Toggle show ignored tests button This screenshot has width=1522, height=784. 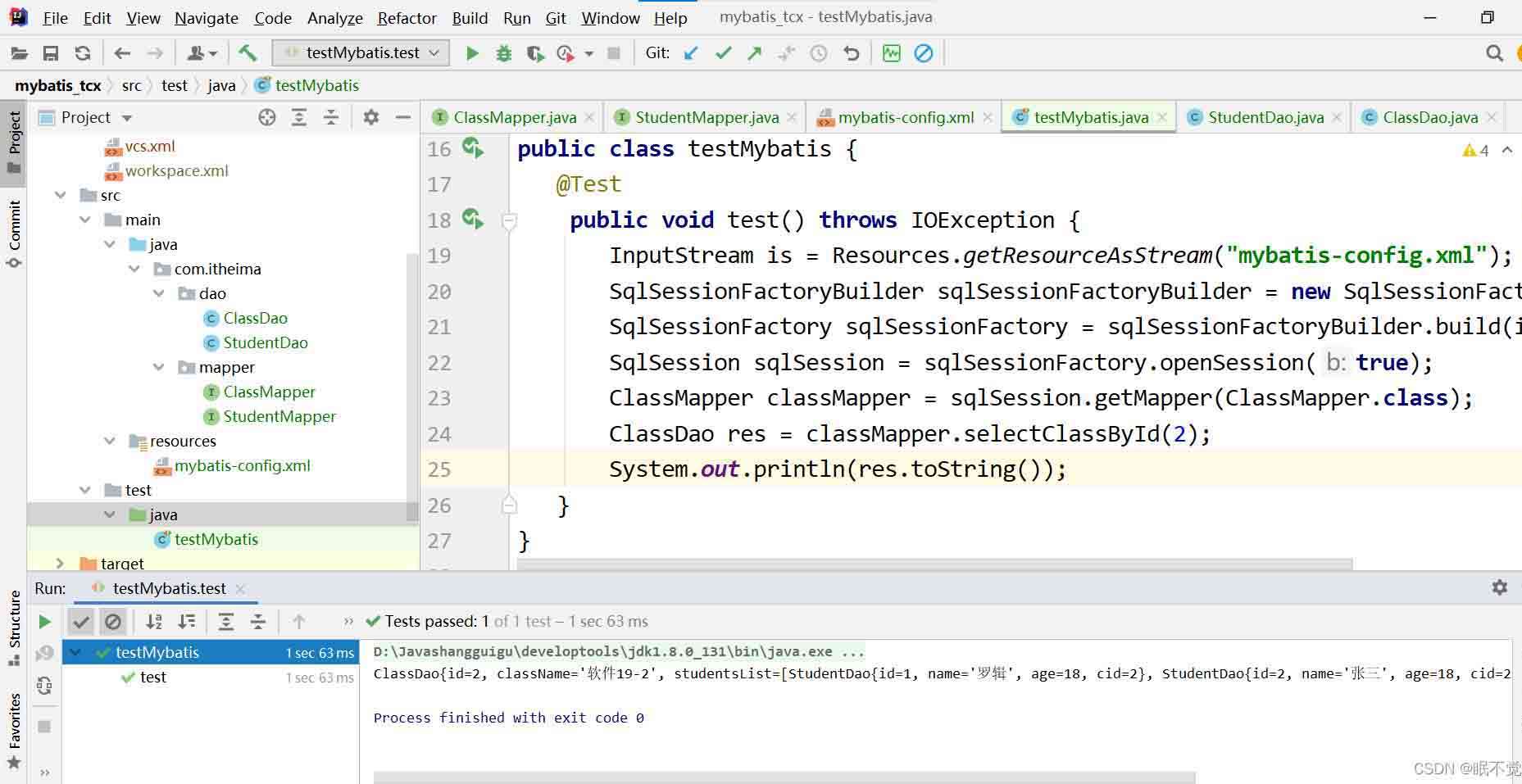tap(113, 622)
